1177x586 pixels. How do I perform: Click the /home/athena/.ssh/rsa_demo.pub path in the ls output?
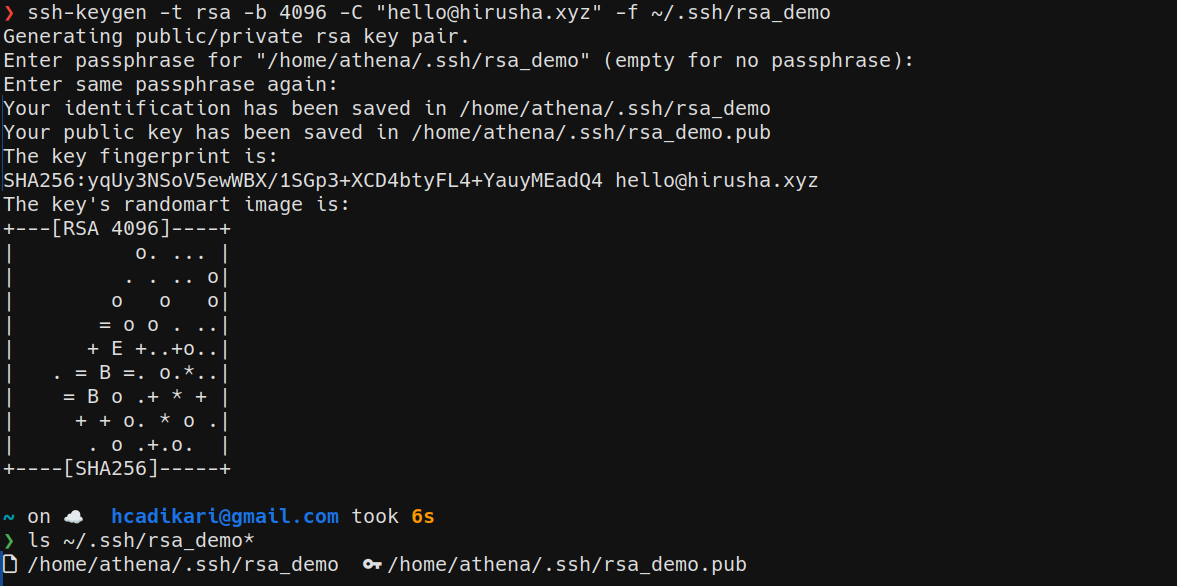(567, 565)
